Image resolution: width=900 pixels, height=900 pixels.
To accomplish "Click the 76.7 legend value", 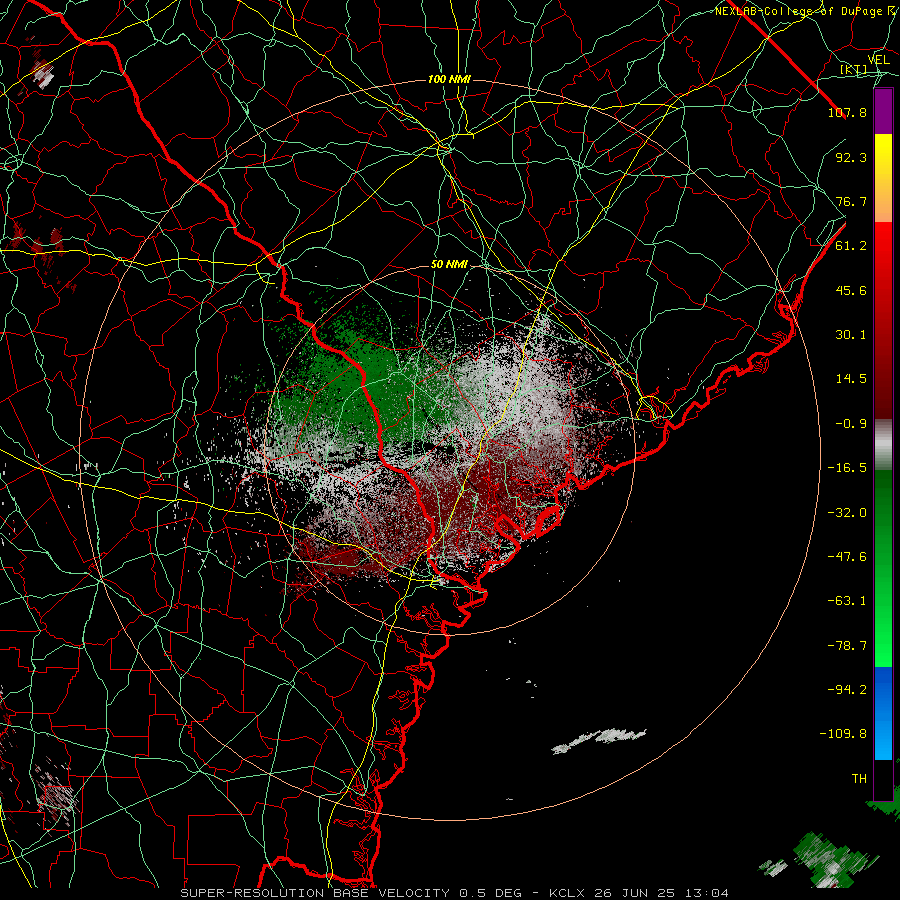I will [x=851, y=201].
